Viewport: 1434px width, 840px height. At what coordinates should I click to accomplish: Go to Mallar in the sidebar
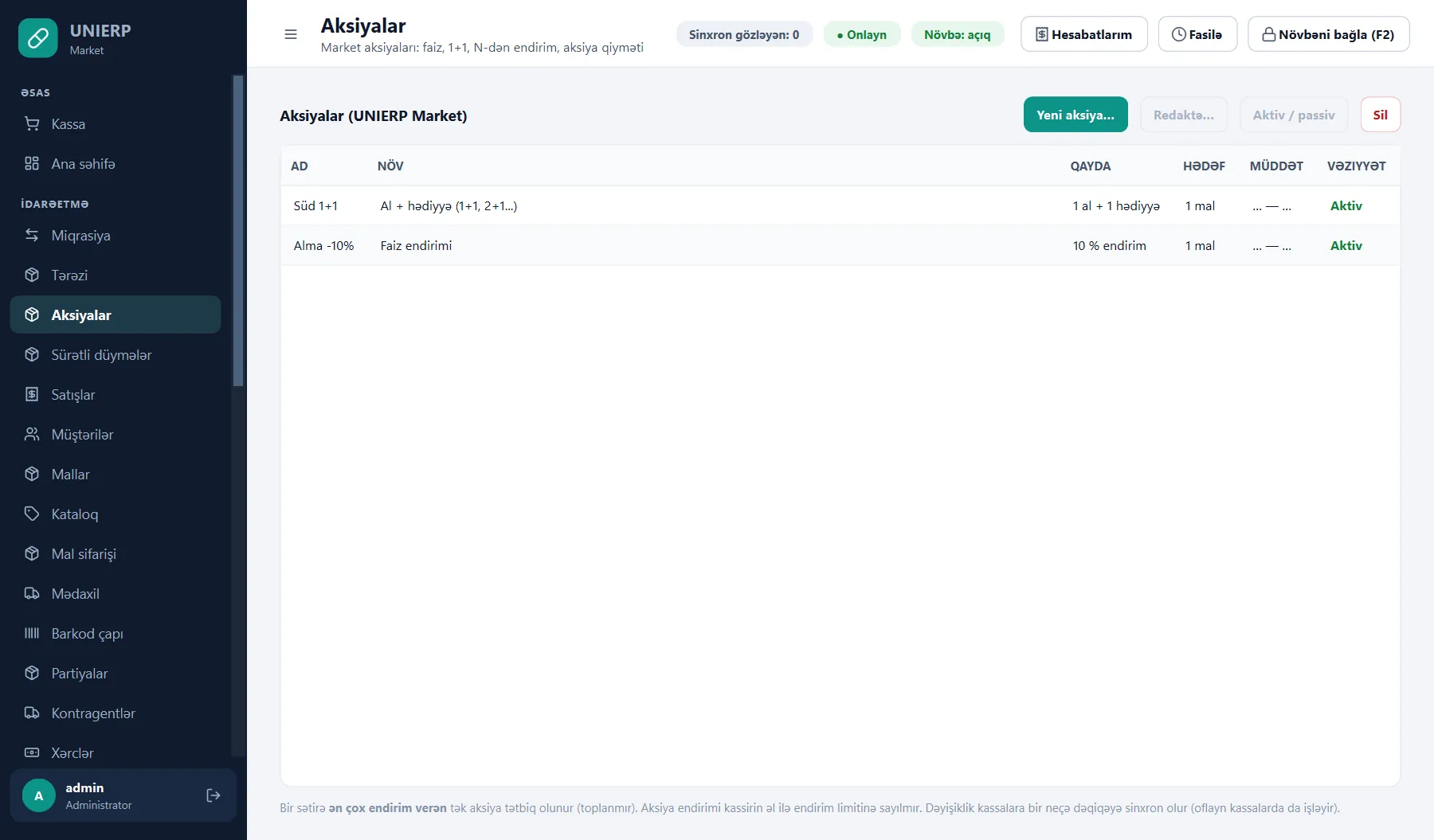[x=116, y=474]
